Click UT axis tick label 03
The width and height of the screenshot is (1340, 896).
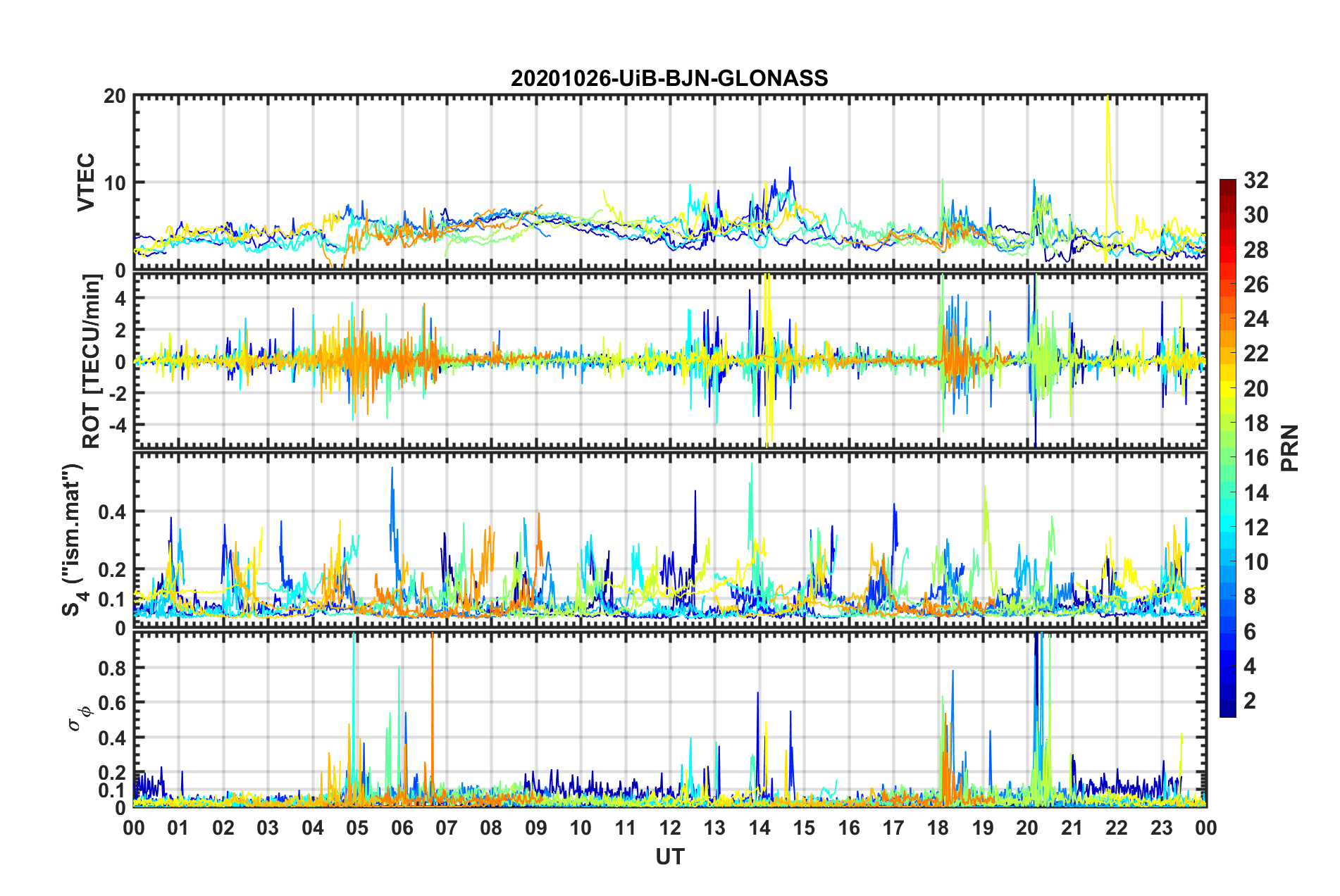[x=268, y=828]
